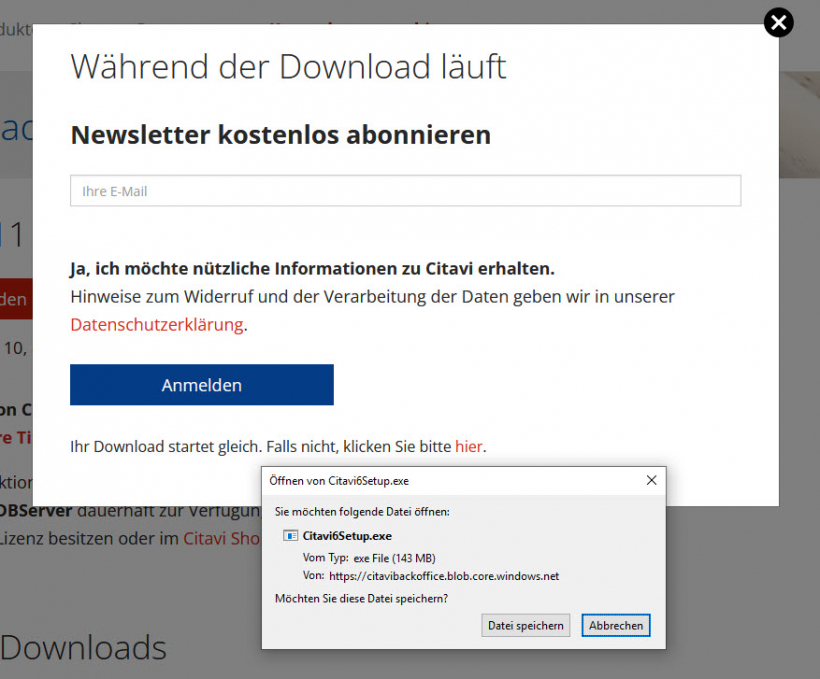The width and height of the screenshot is (820, 679).
Task: Click the Downloads heading on the page
Action: click(x=84, y=648)
